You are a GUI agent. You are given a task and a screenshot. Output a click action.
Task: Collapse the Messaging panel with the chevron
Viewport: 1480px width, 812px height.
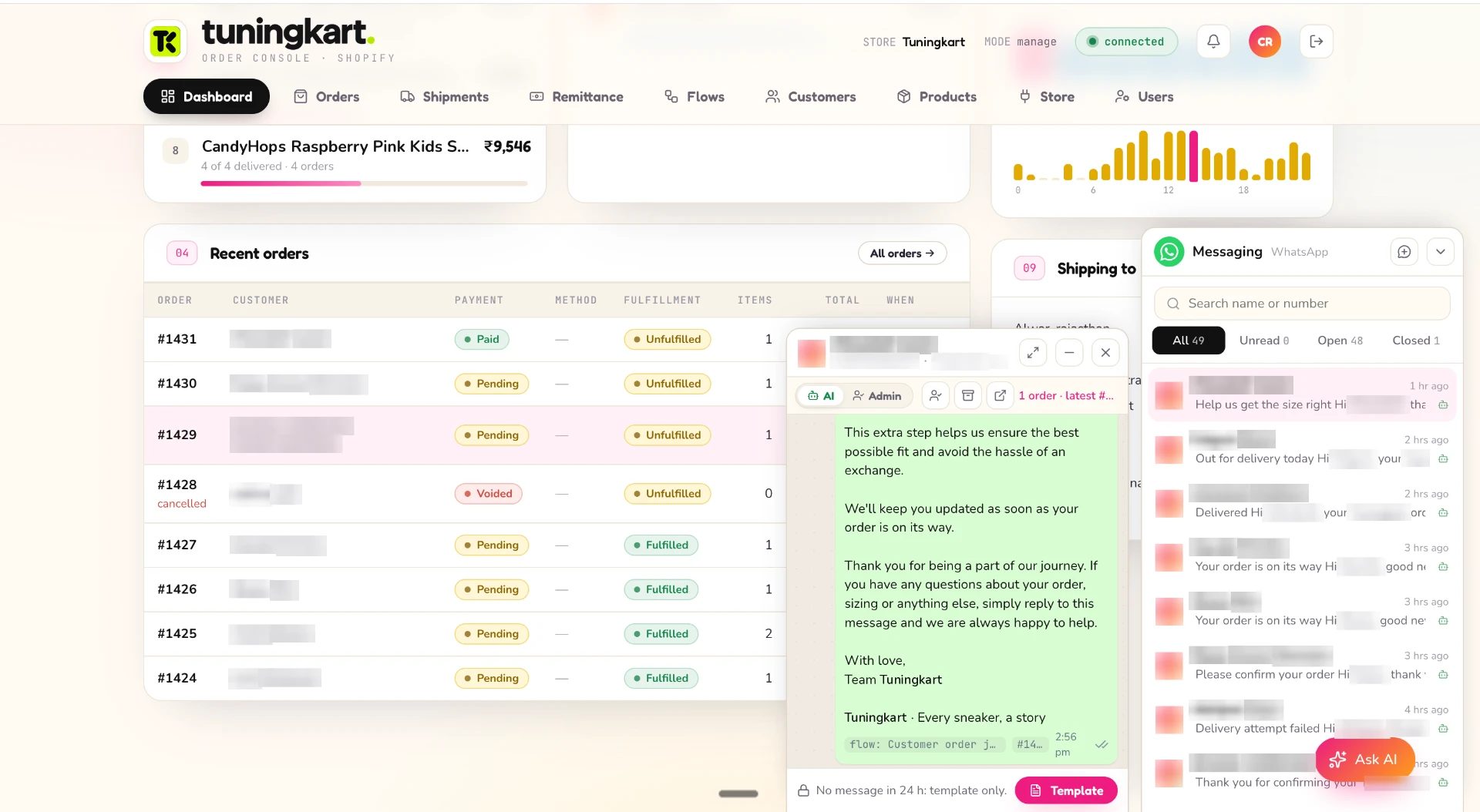click(x=1440, y=252)
